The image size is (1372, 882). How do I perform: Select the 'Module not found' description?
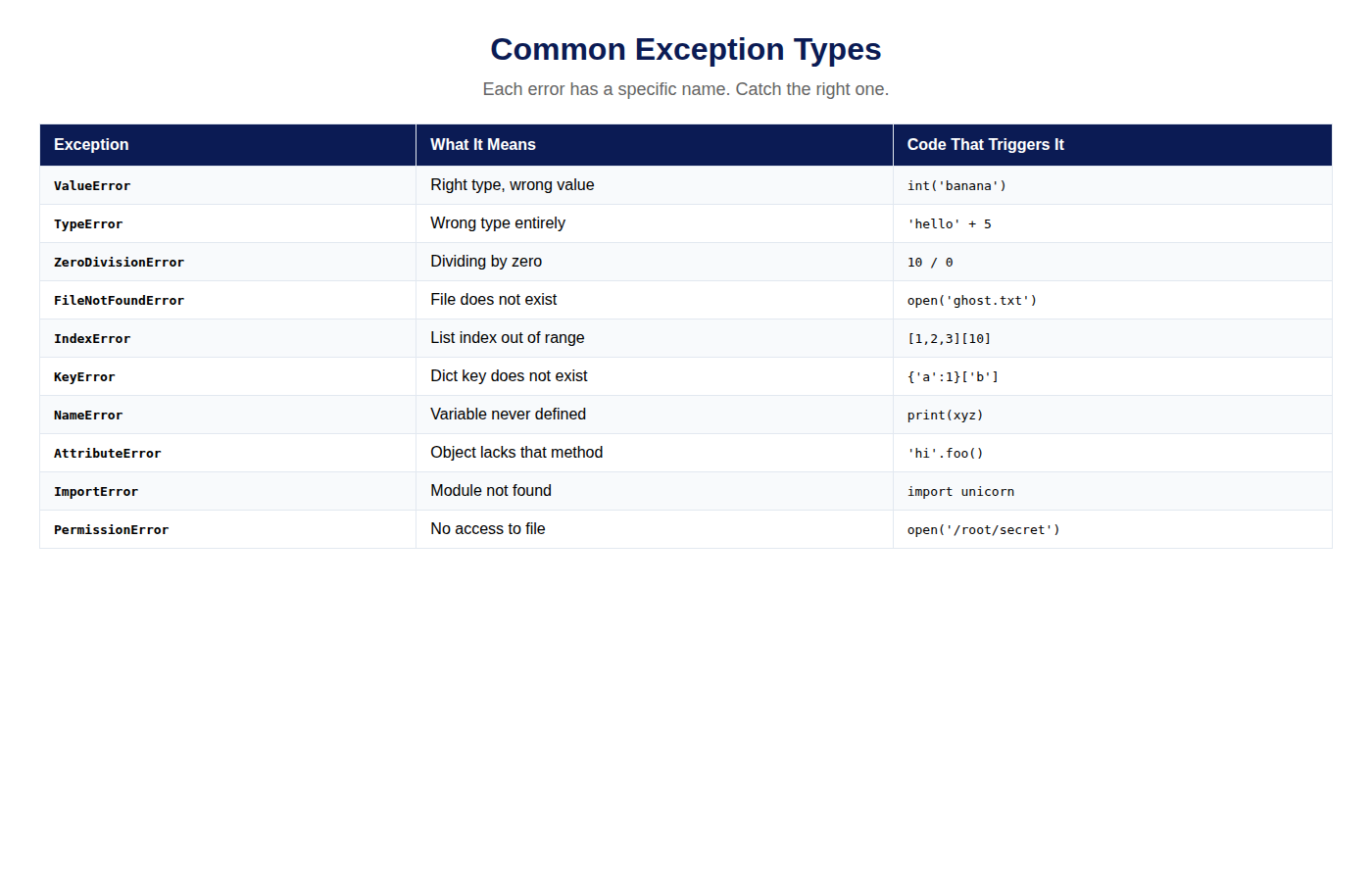click(491, 491)
